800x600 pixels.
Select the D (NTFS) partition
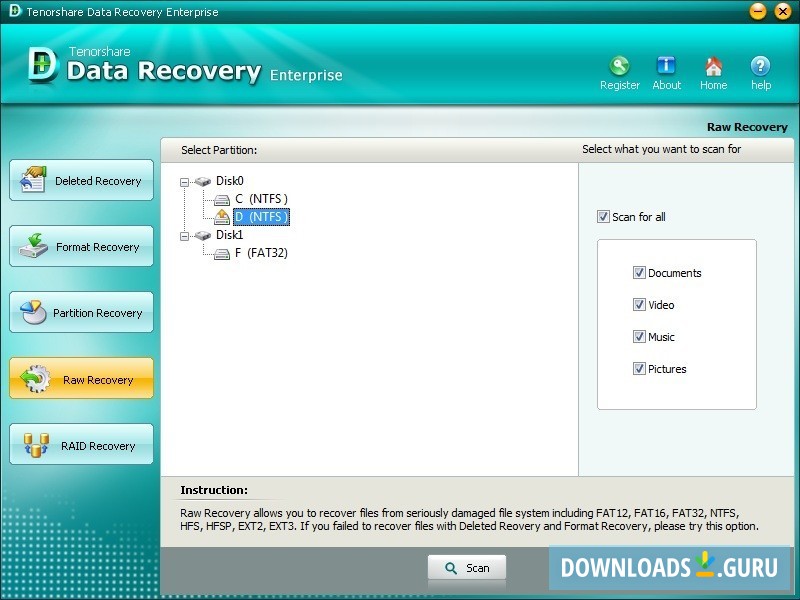pos(261,217)
